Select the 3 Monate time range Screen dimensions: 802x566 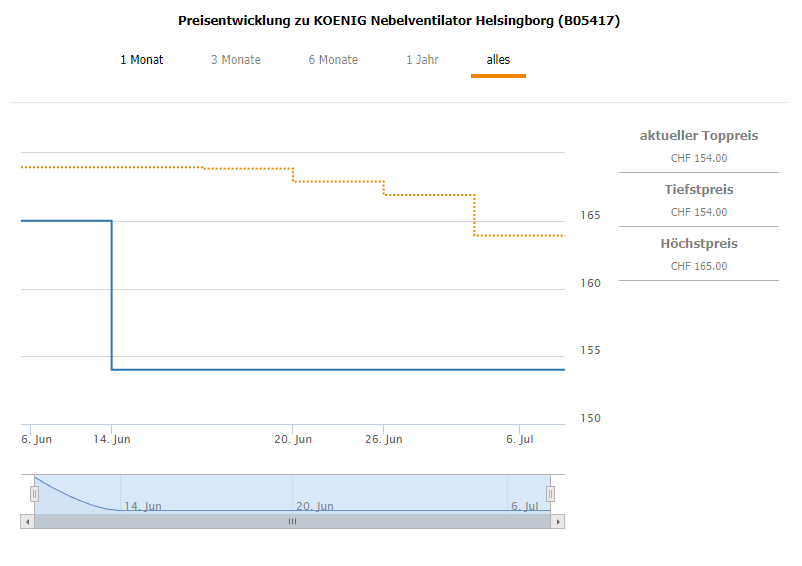pyautogui.click(x=236, y=60)
